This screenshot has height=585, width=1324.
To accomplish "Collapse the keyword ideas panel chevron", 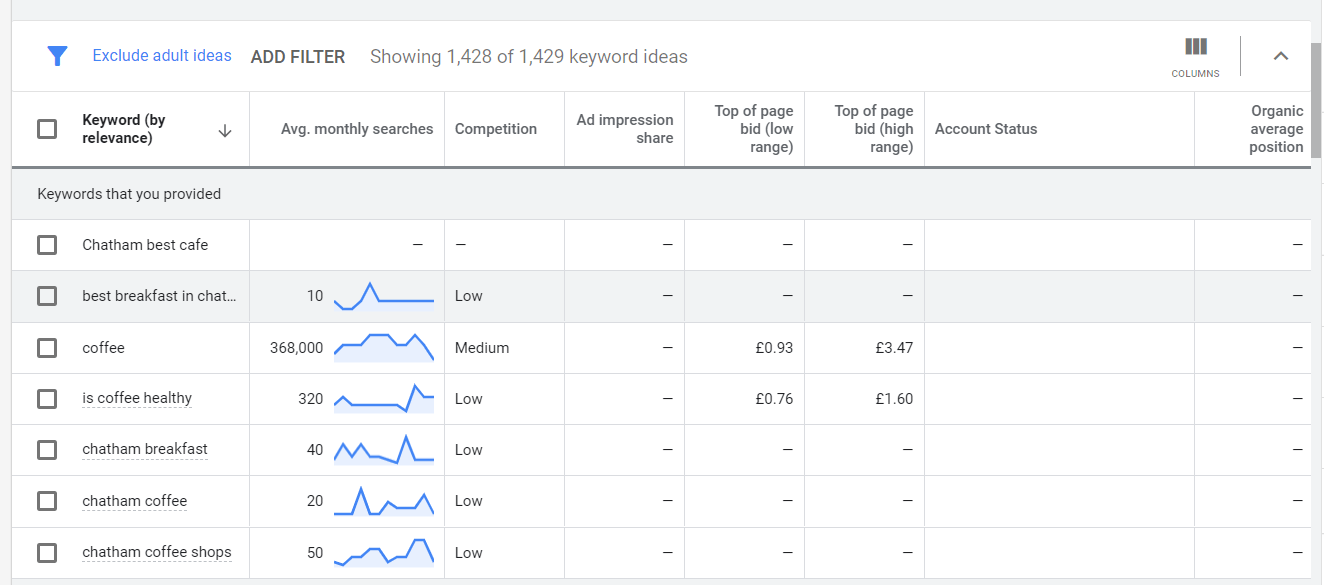I will tap(1280, 56).
